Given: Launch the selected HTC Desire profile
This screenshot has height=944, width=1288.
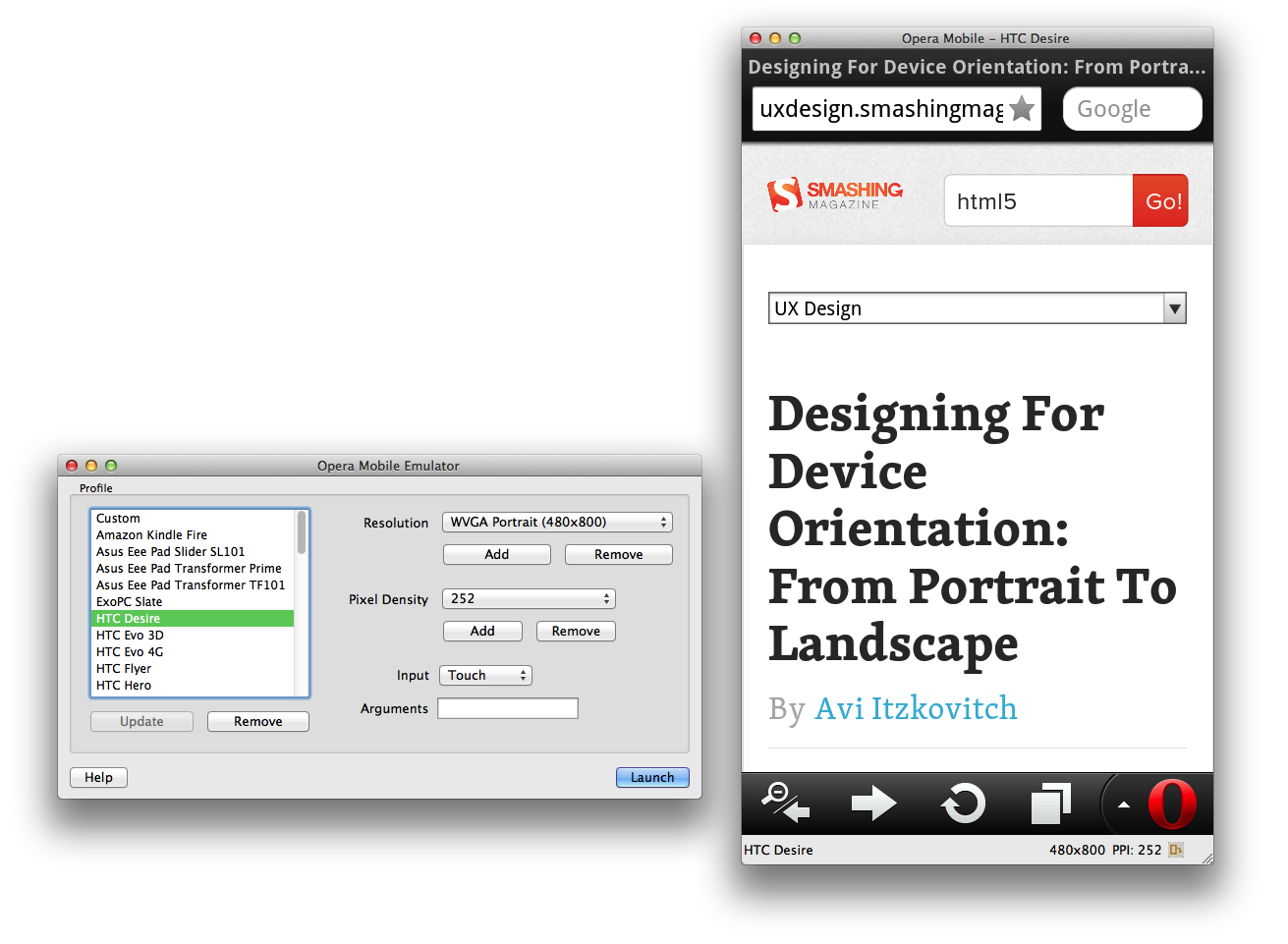Looking at the screenshot, I should [651, 777].
